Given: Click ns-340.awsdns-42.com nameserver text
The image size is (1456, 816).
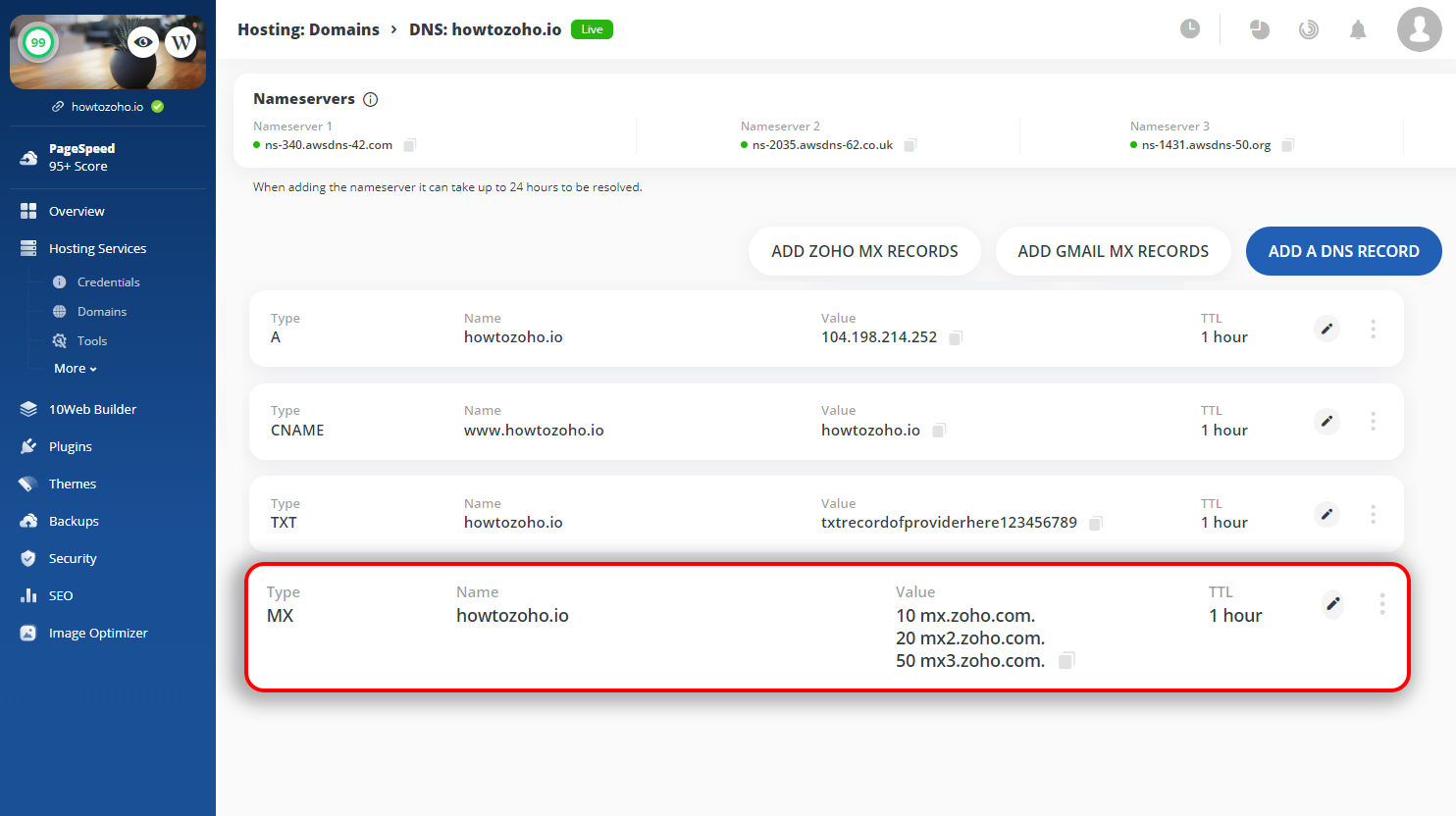Looking at the screenshot, I should coord(329,145).
